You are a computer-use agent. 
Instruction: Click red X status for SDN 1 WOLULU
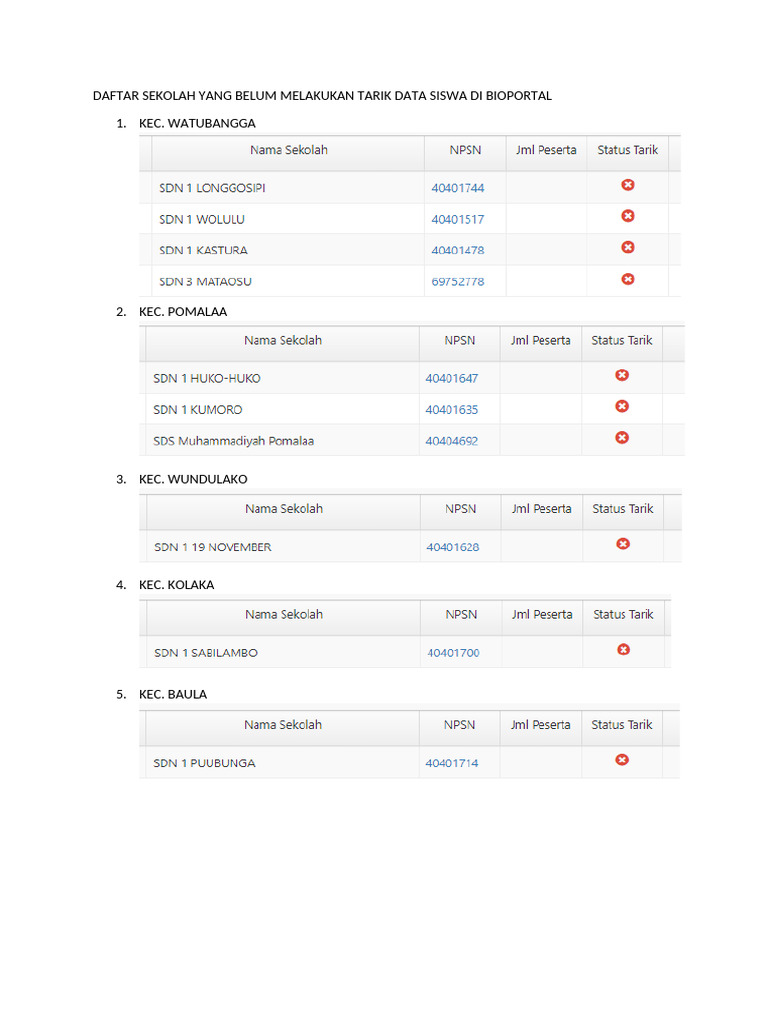[x=628, y=216]
